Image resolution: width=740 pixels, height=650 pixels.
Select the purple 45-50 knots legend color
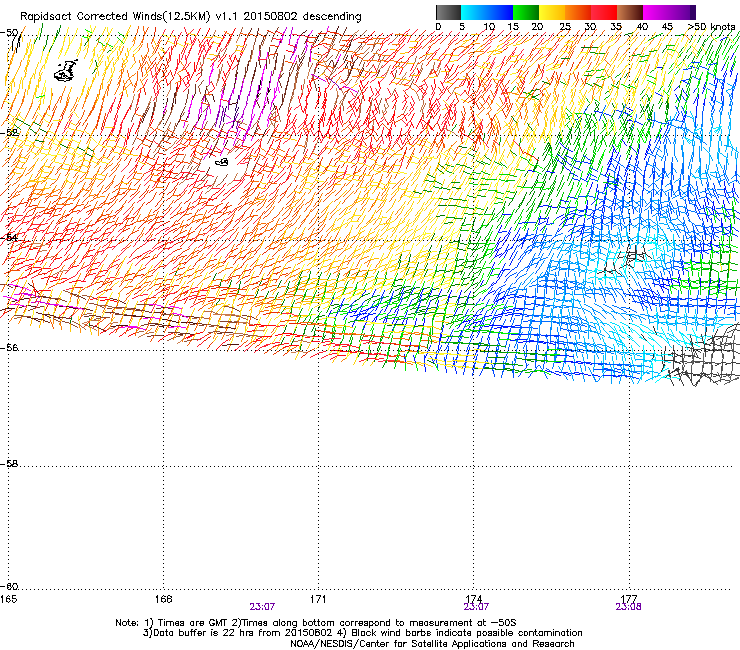click(x=682, y=12)
